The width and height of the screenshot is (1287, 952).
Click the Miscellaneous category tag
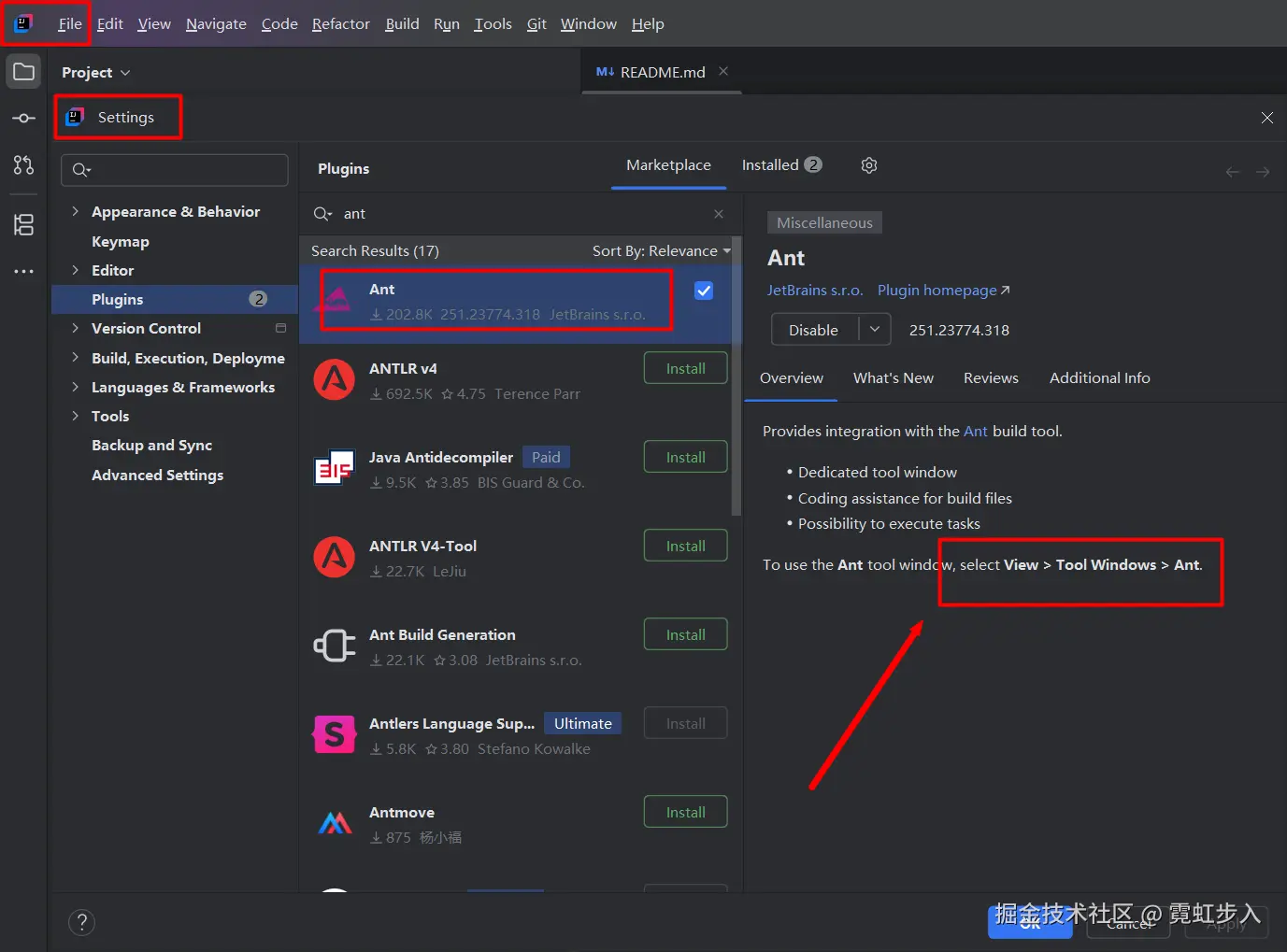click(824, 222)
